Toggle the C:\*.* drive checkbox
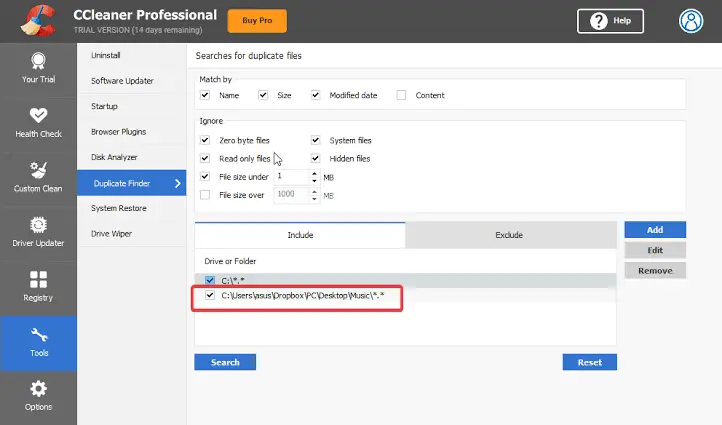 (210, 280)
